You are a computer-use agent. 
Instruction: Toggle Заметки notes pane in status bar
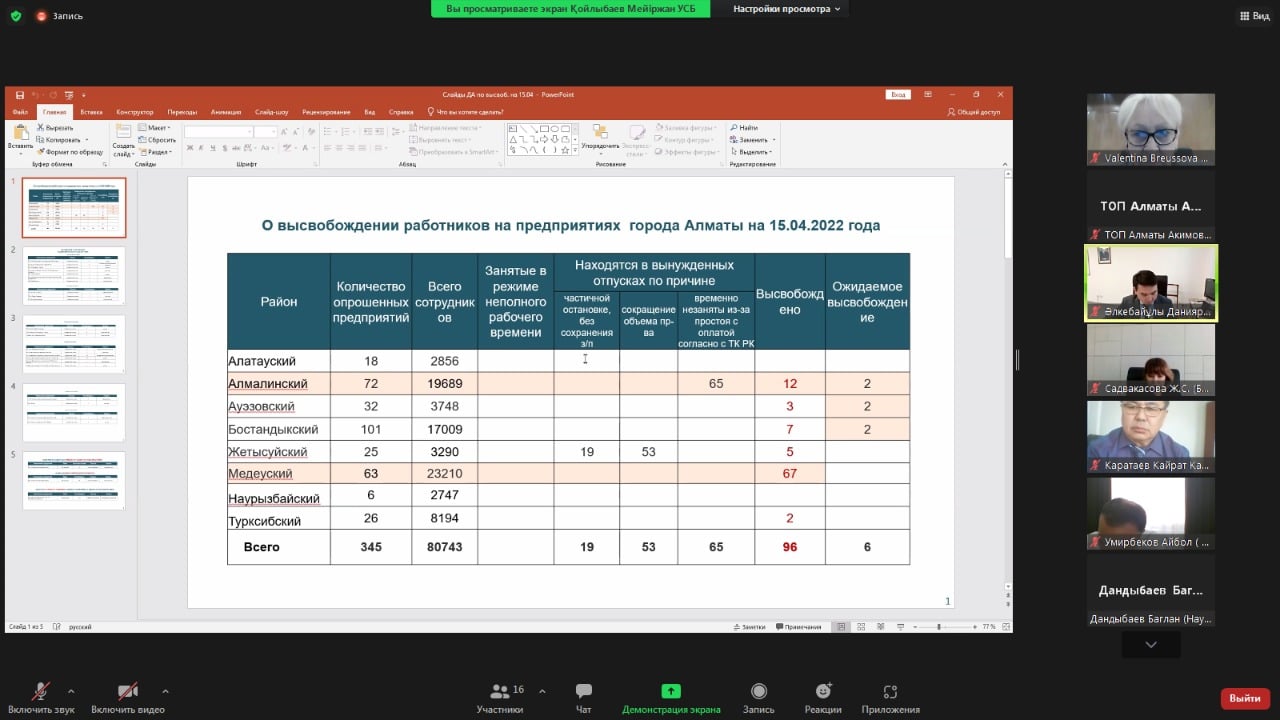749,627
